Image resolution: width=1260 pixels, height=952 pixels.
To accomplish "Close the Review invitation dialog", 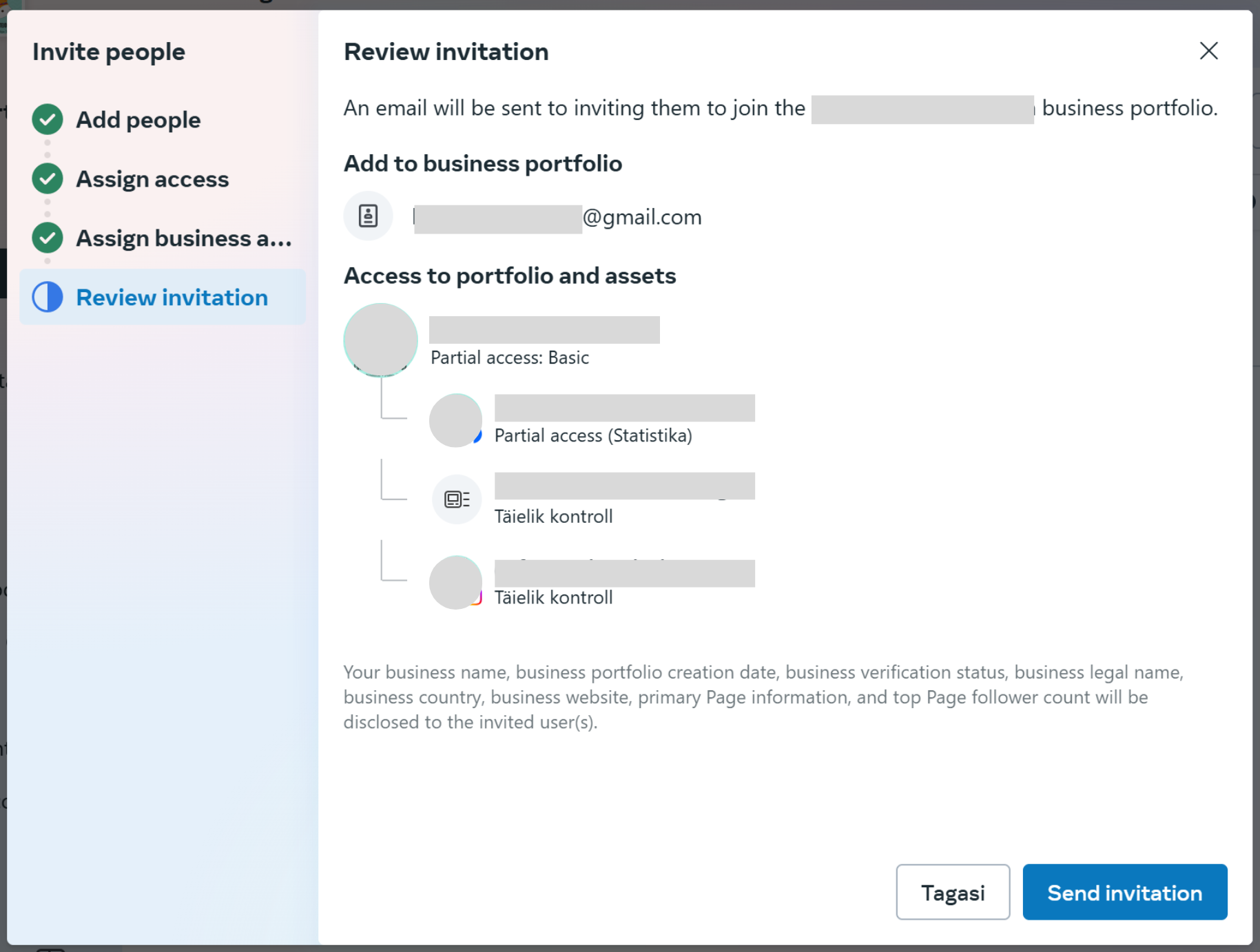I will (1208, 51).
